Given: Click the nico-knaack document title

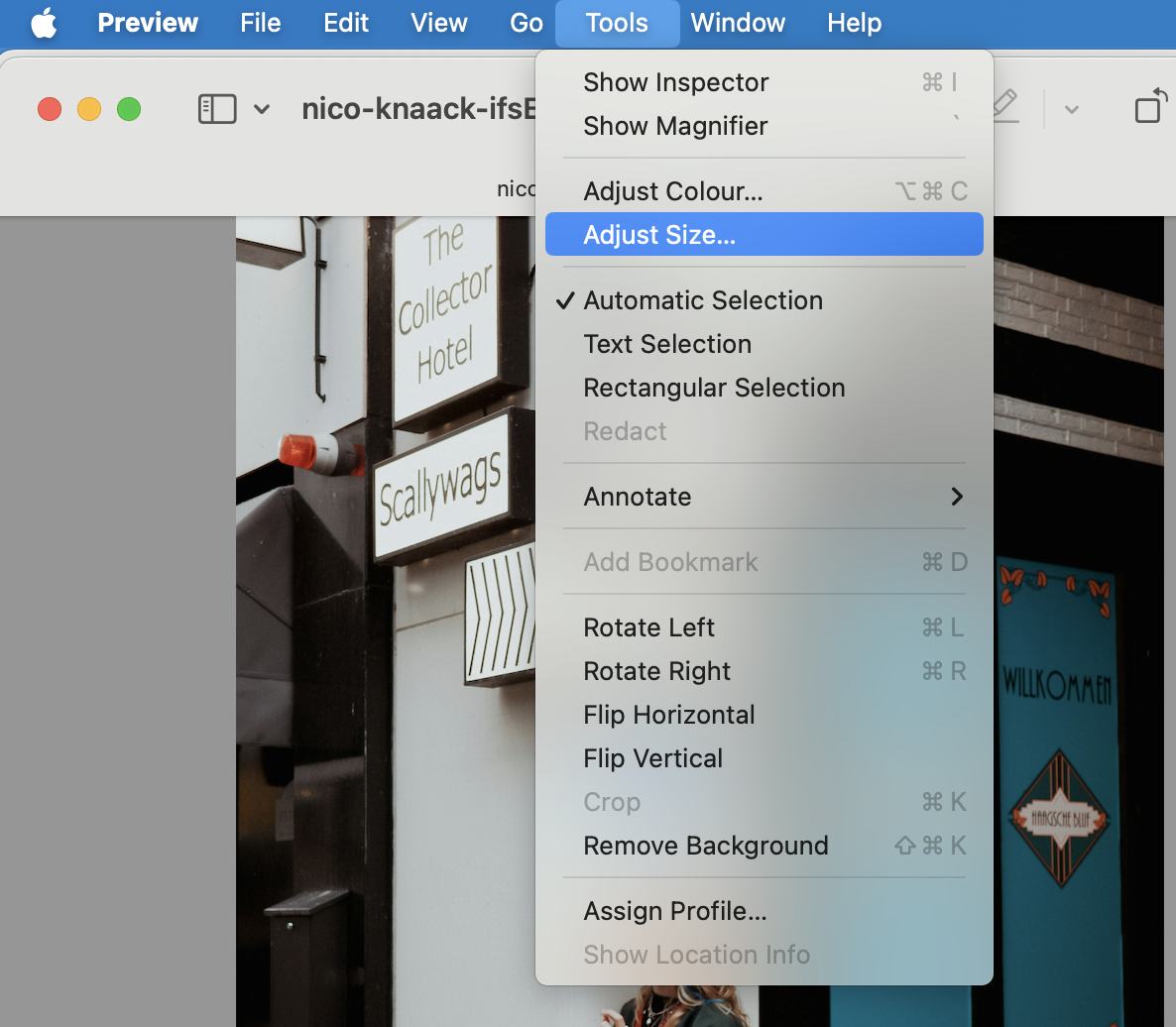Looking at the screenshot, I should (418, 109).
